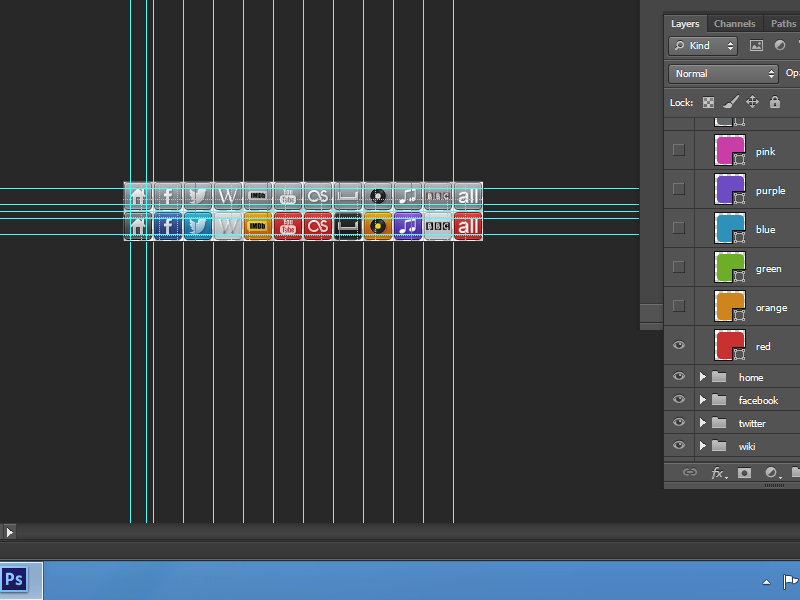Click the blue Facebook icon on canvas
Screen dimensions: 800x600
click(x=168, y=226)
